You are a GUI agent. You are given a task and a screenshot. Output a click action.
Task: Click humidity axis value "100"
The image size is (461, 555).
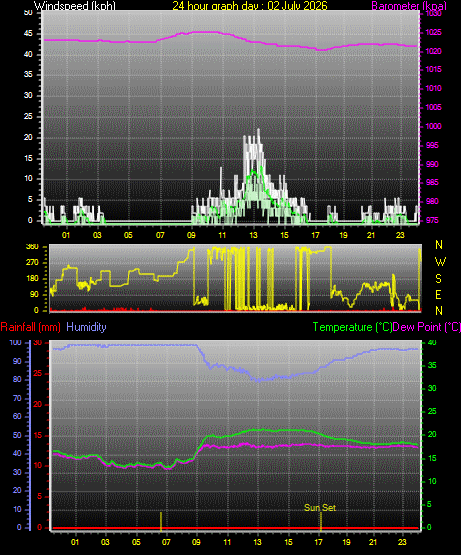[x=16, y=342]
